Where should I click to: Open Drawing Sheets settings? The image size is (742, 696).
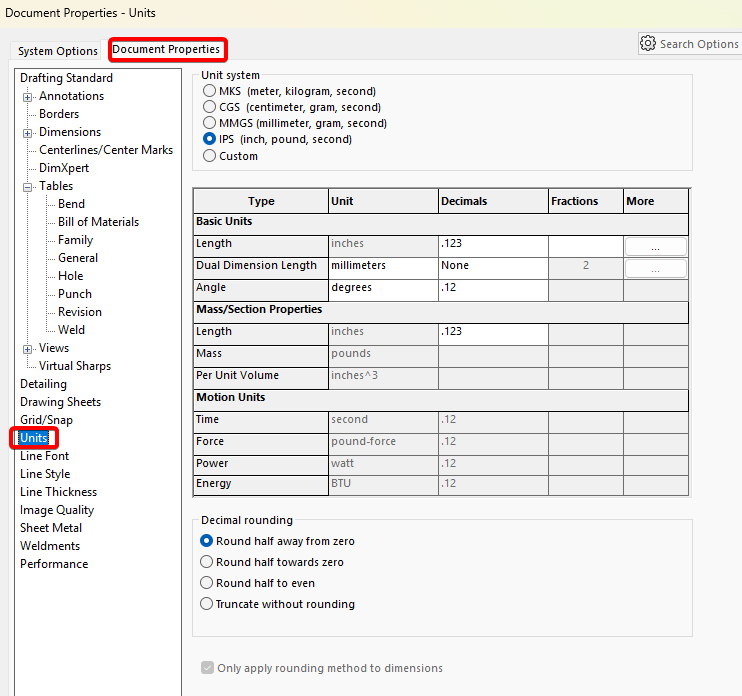(61, 401)
